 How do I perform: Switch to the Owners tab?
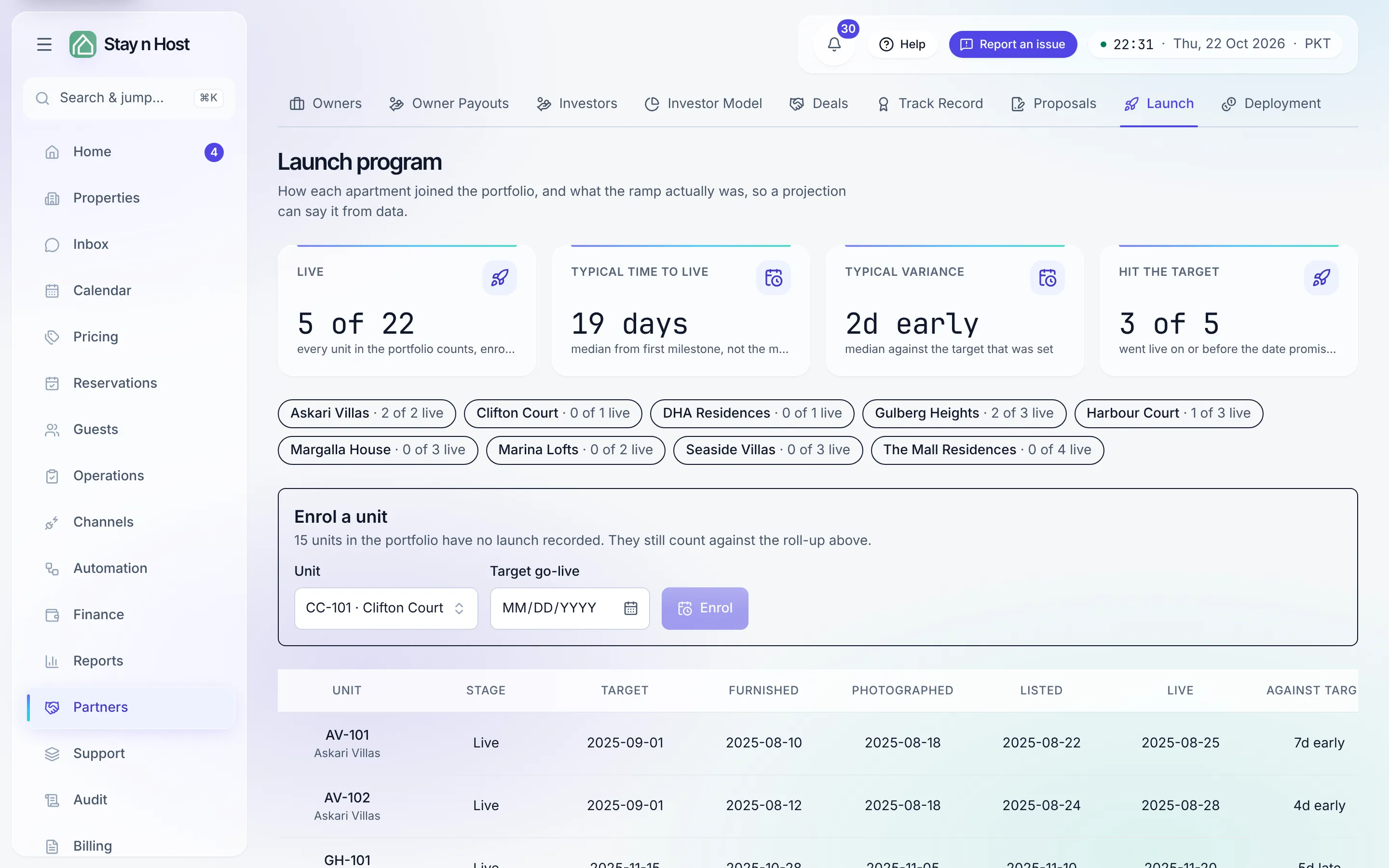pos(326,104)
